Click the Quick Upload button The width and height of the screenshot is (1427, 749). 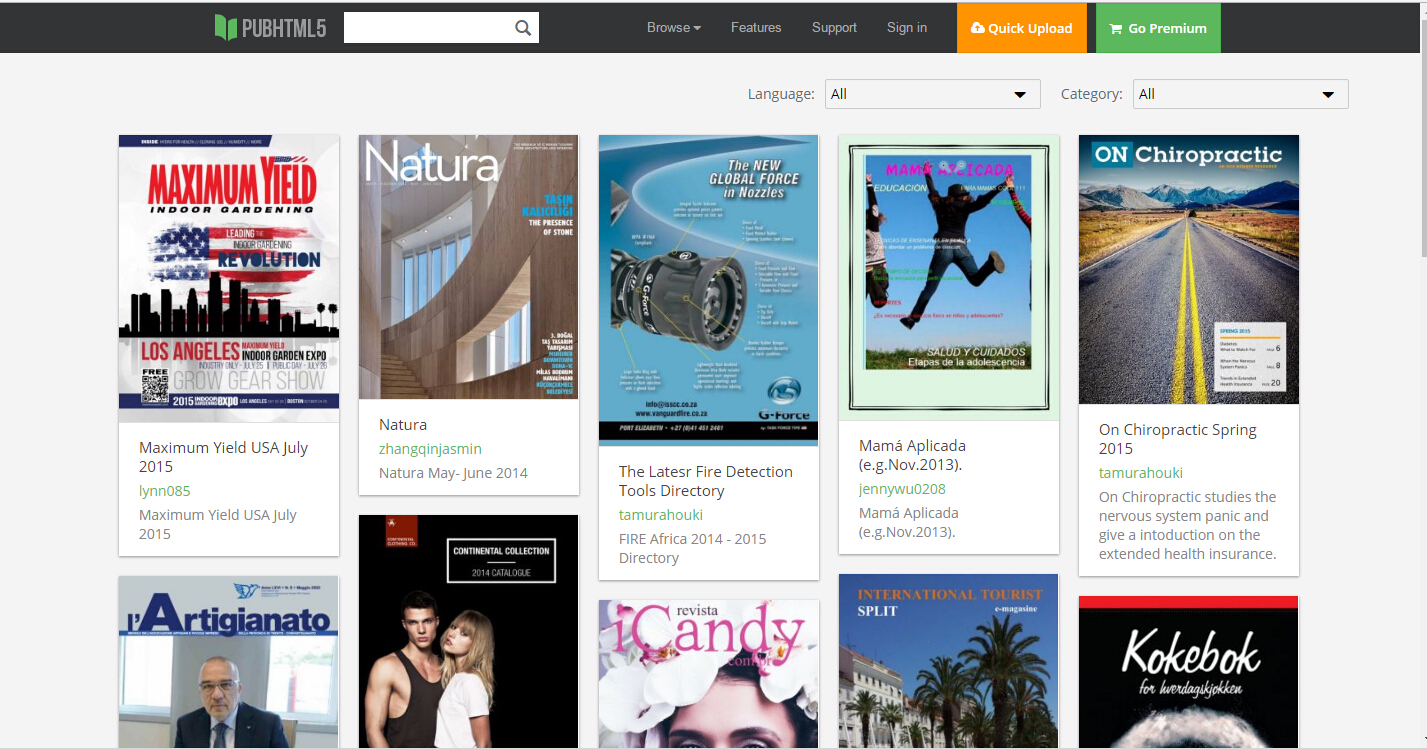pyautogui.click(x=1021, y=28)
